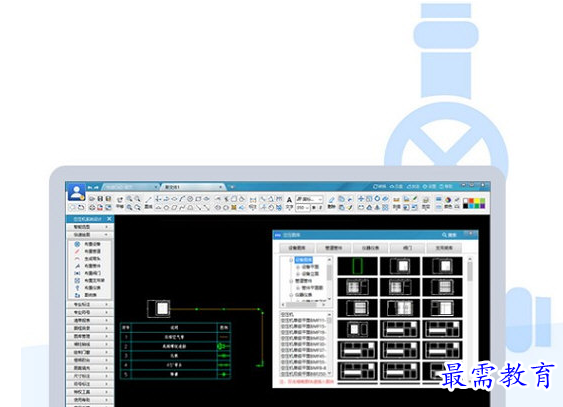Expand the 专业标注 panel section
This screenshot has height=407, width=563.
[x=90, y=304]
